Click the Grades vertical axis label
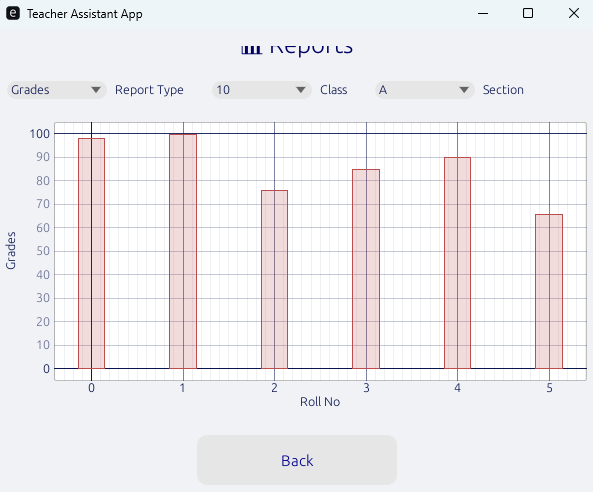 (11, 250)
